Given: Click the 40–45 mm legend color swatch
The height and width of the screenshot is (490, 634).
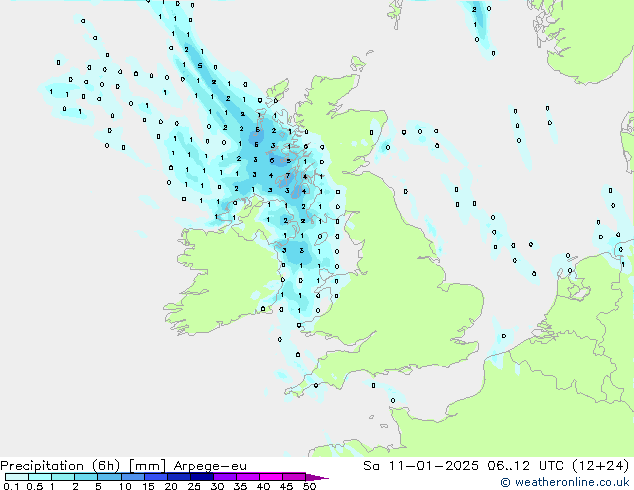Looking at the screenshot, I should point(271,477).
